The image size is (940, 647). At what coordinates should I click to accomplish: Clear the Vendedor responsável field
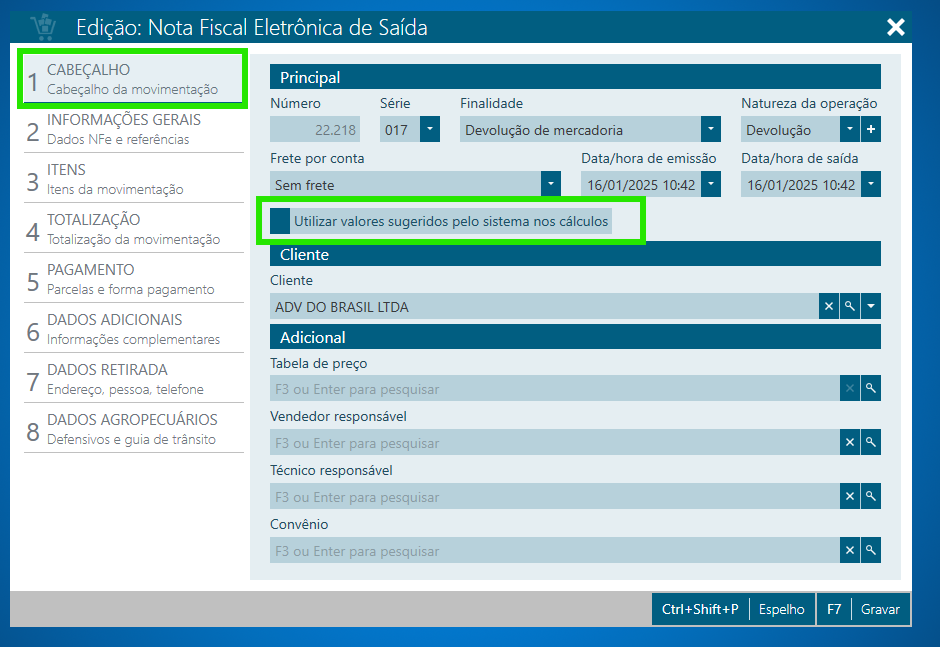pyautogui.click(x=850, y=443)
